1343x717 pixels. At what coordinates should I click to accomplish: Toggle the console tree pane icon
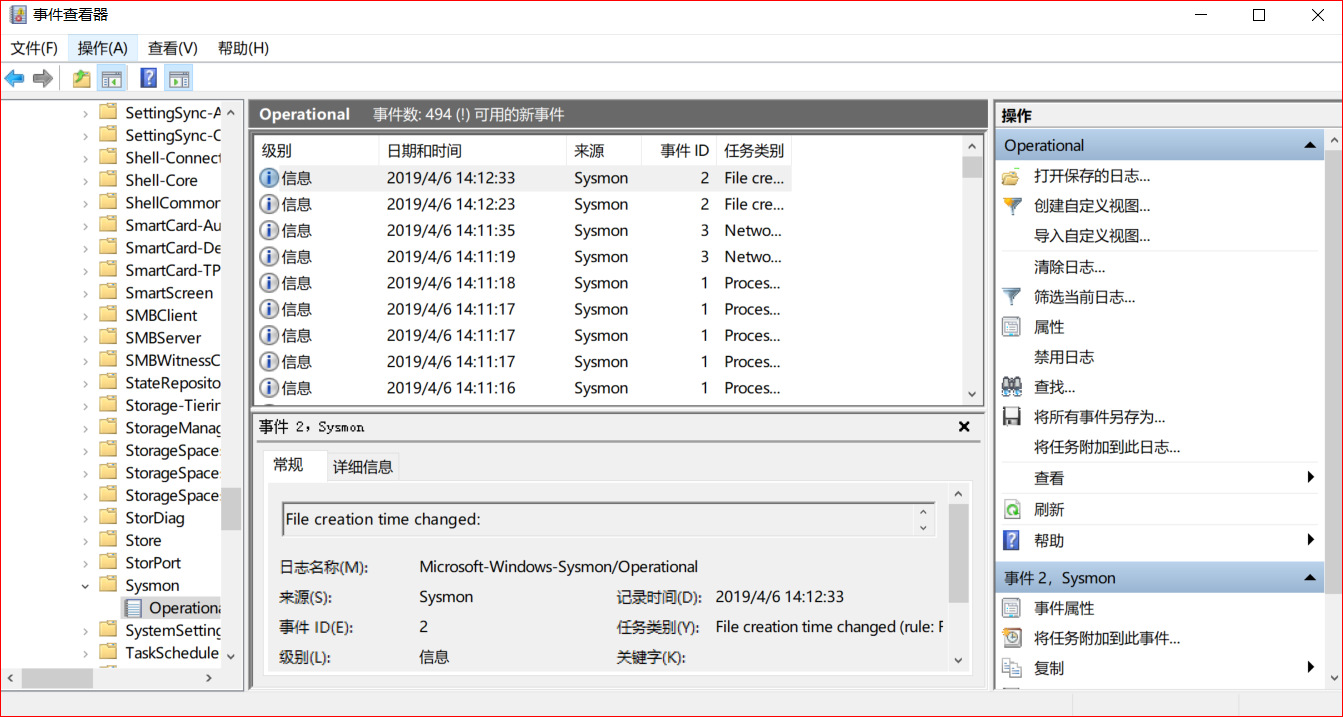point(111,78)
